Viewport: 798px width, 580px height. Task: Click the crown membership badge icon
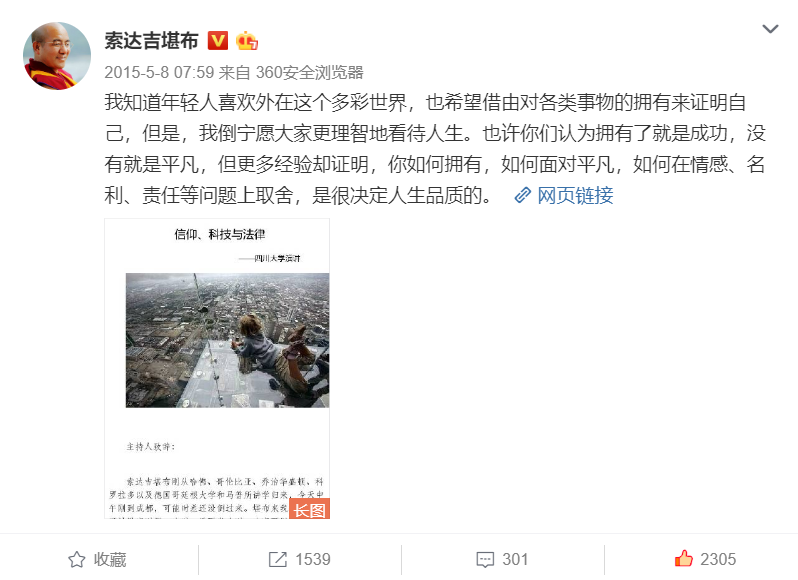pos(247,41)
